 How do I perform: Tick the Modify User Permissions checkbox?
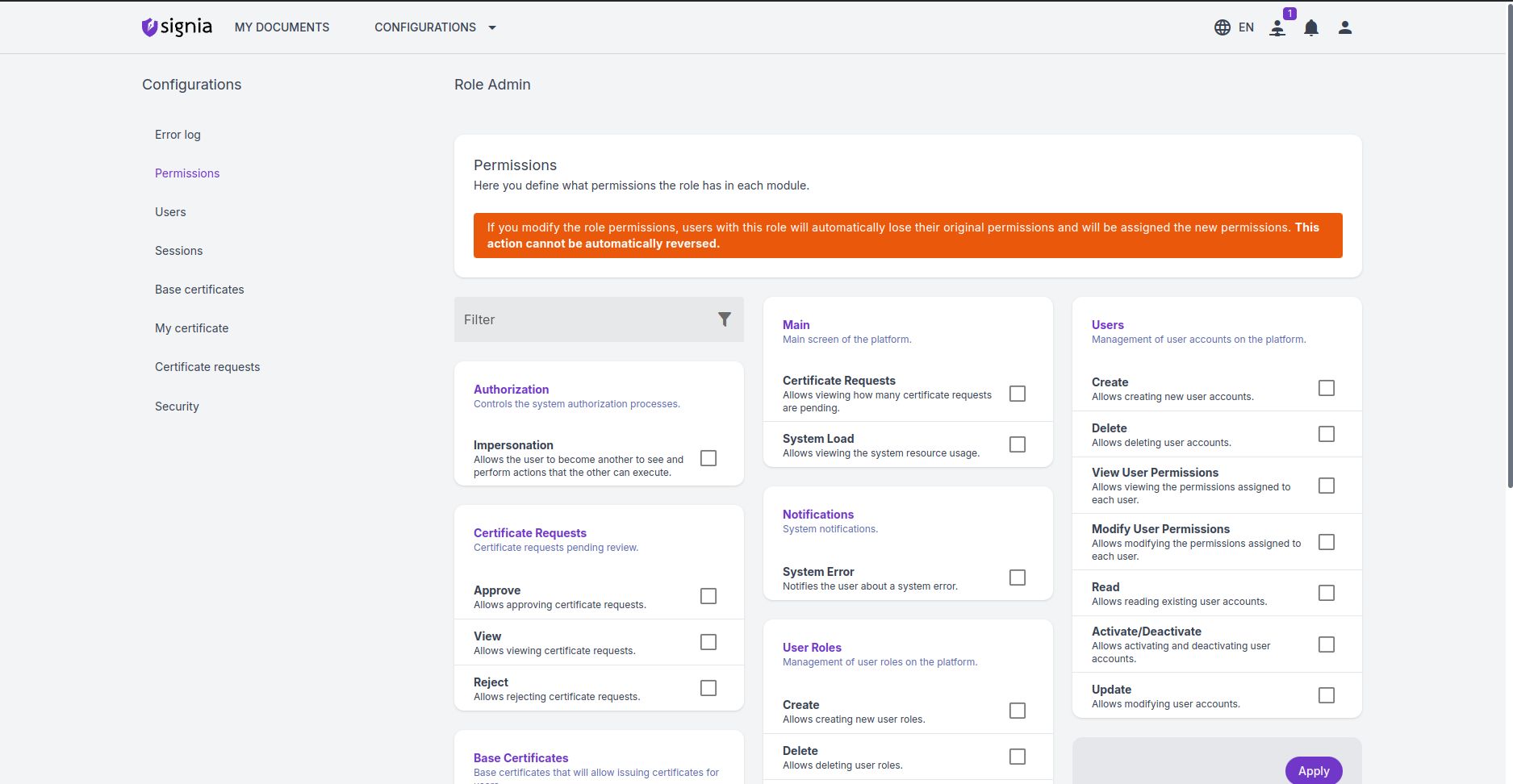click(x=1326, y=542)
